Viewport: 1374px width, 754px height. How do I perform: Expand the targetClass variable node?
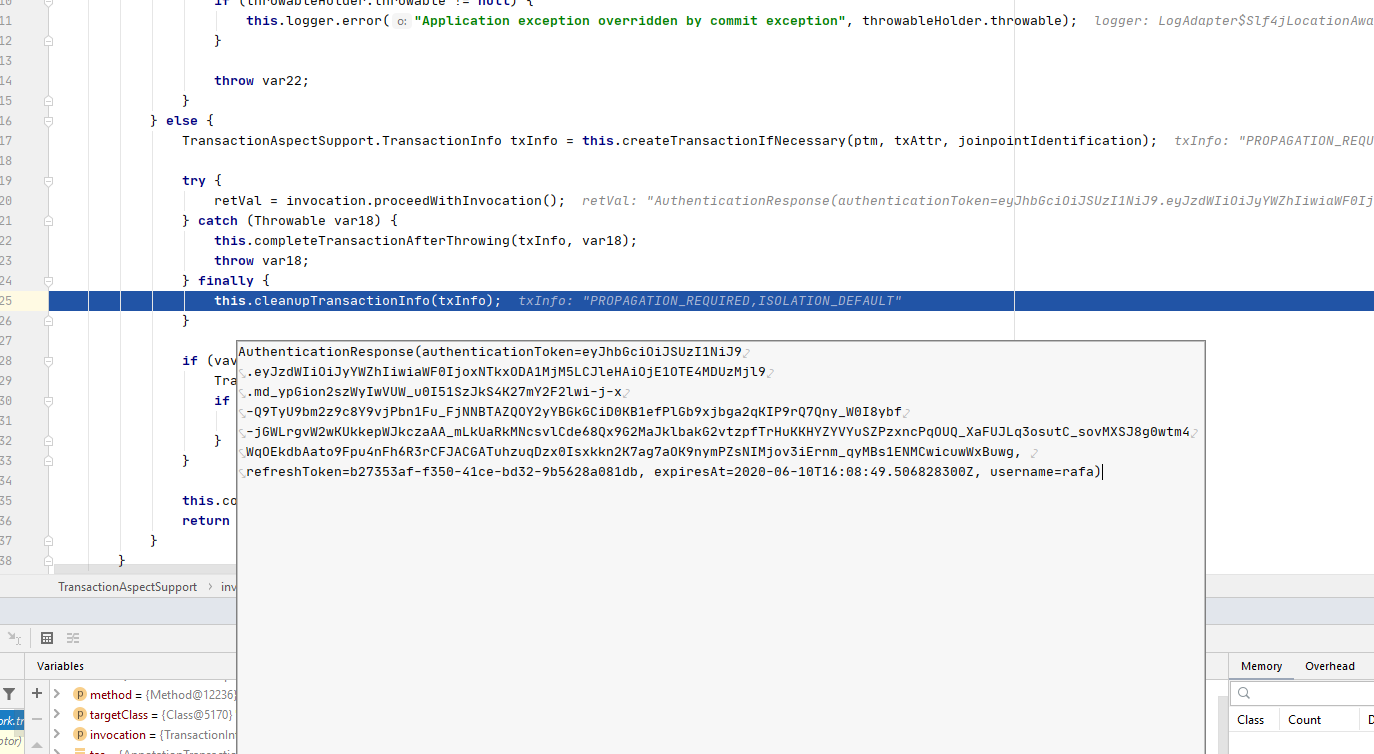point(57,715)
